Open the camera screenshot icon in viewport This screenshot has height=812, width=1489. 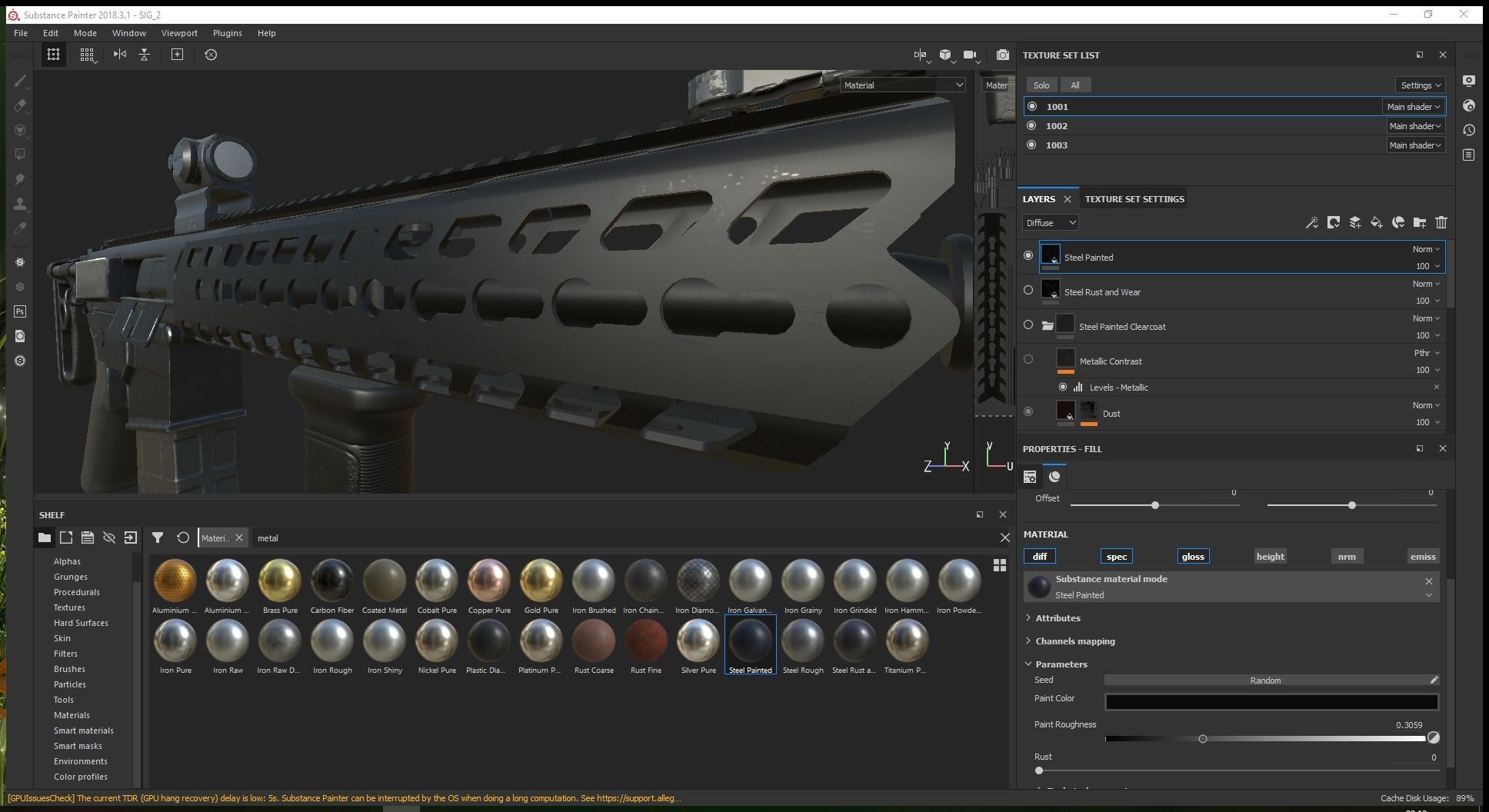pos(1002,55)
